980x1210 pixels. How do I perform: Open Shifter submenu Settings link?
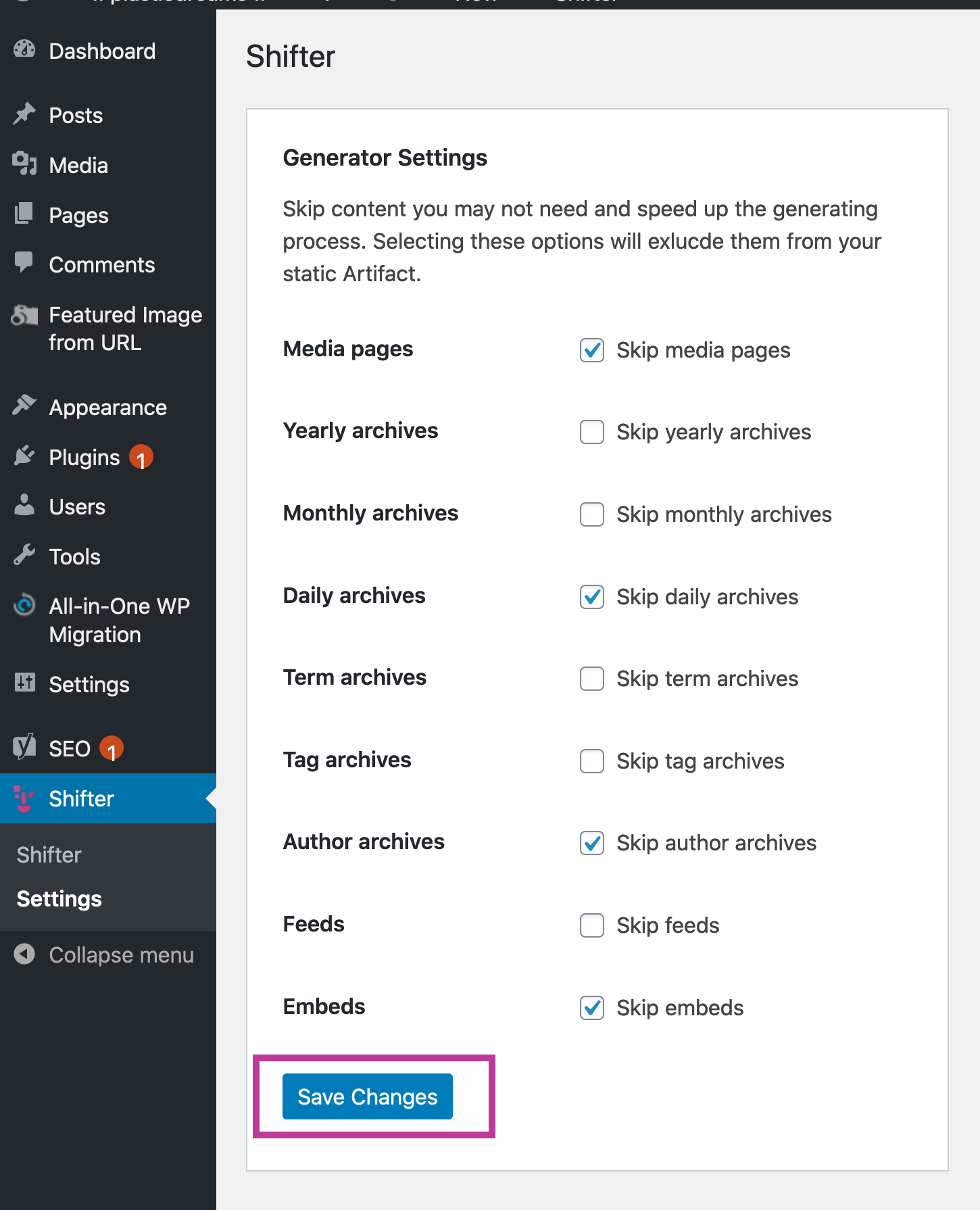(59, 899)
